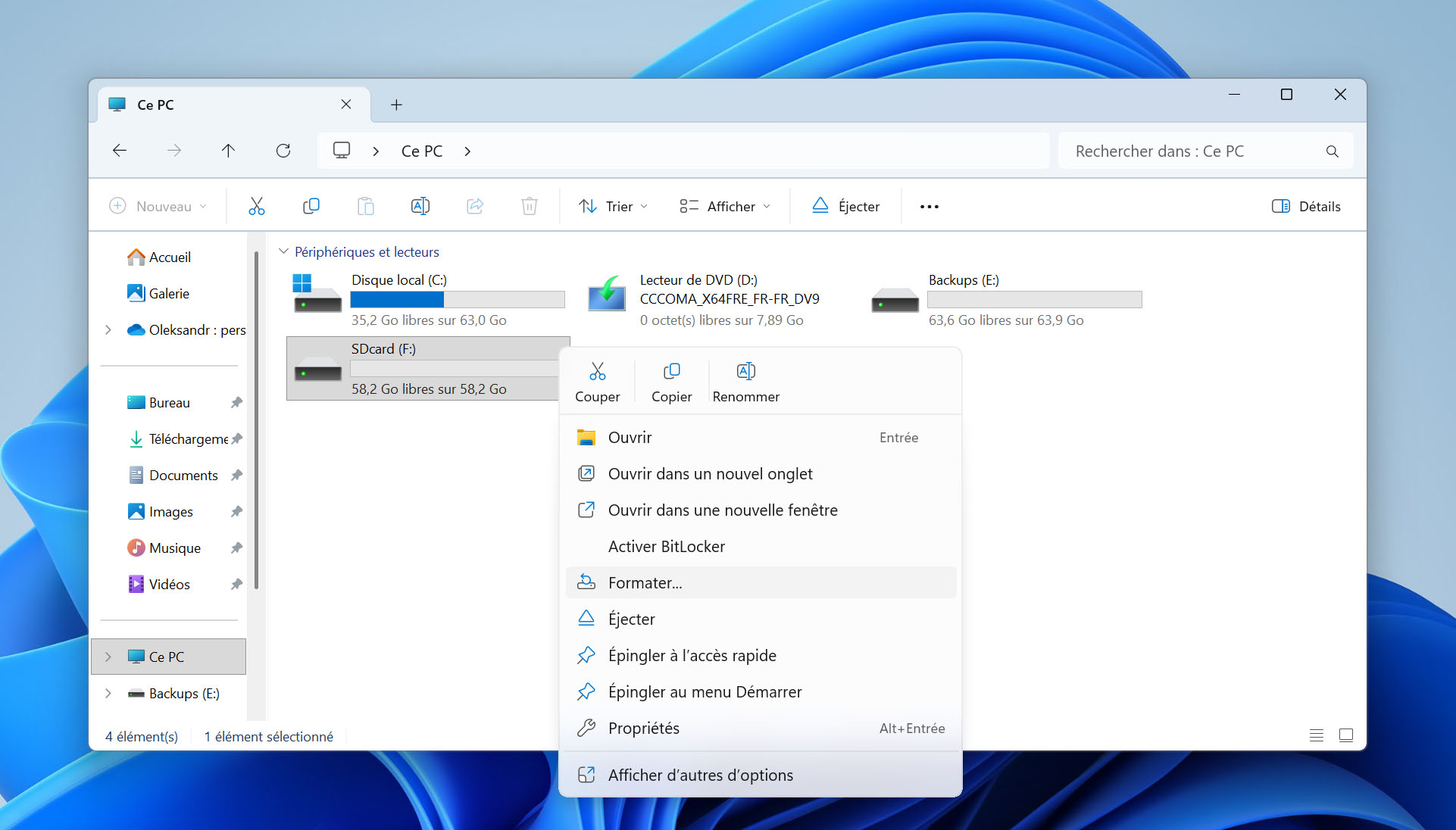Click the search magnifier icon
1456x830 pixels.
[x=1332, y=151]
